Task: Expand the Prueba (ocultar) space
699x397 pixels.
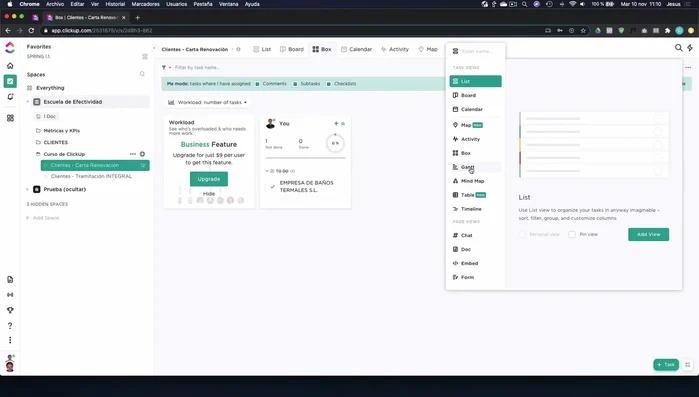Action: click(28, 189)
